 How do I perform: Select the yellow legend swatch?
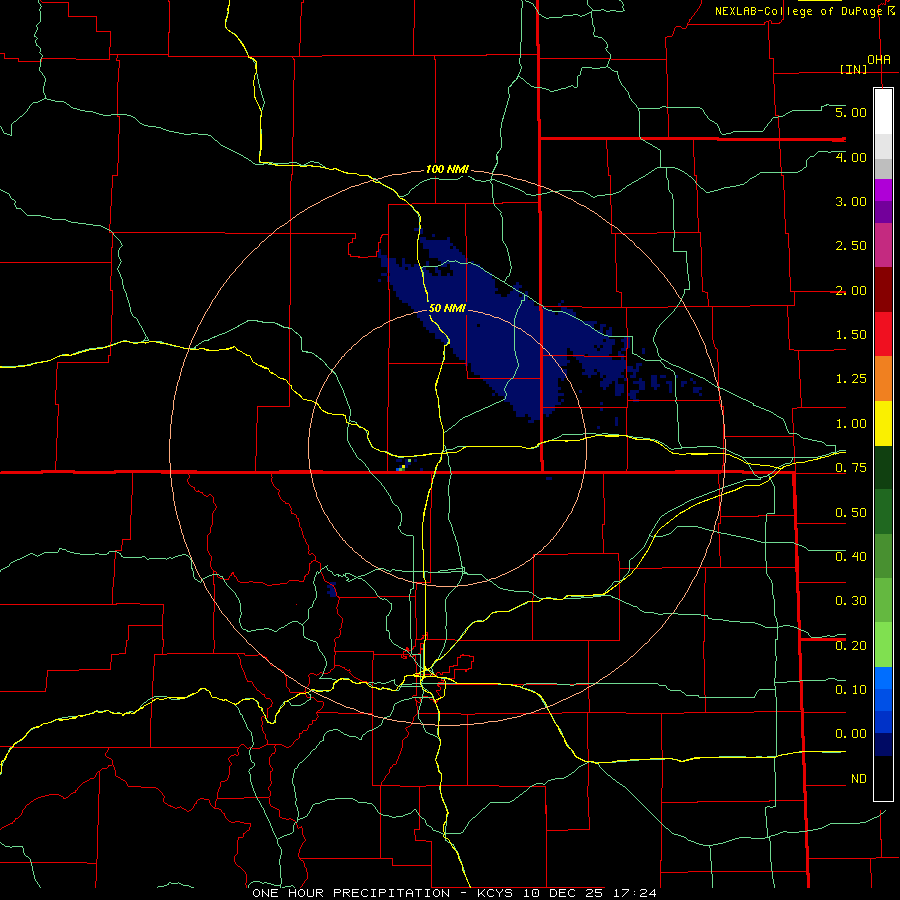click(883, 424)
